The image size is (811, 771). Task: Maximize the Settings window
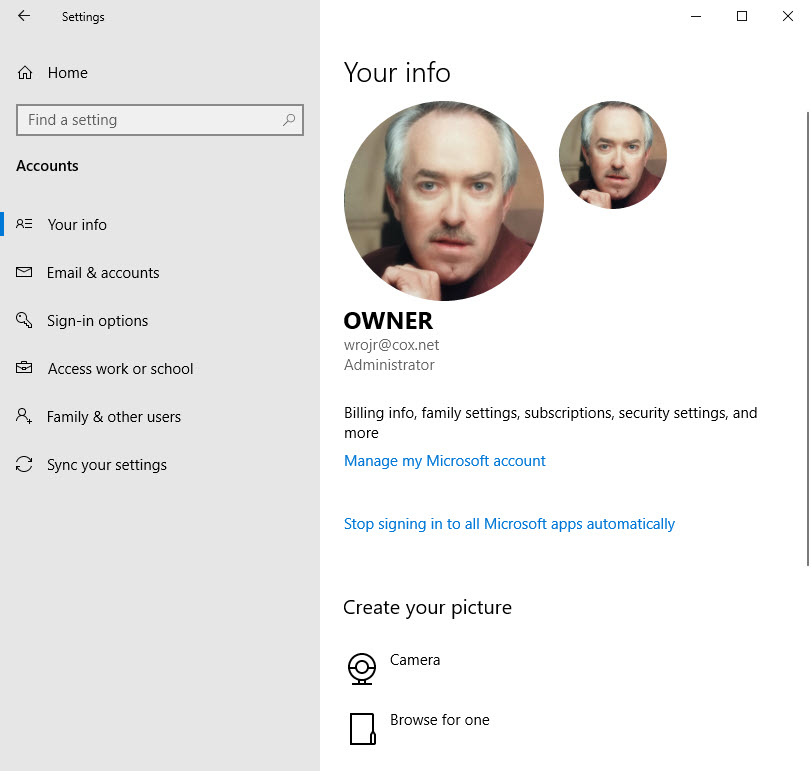[x=742, y=16]
